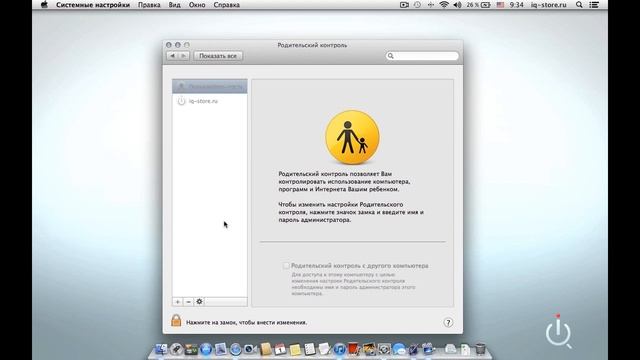Open the Wi-Fi status menu
Image resolution: width=640 pixels, height=360 pixels.
444,5
